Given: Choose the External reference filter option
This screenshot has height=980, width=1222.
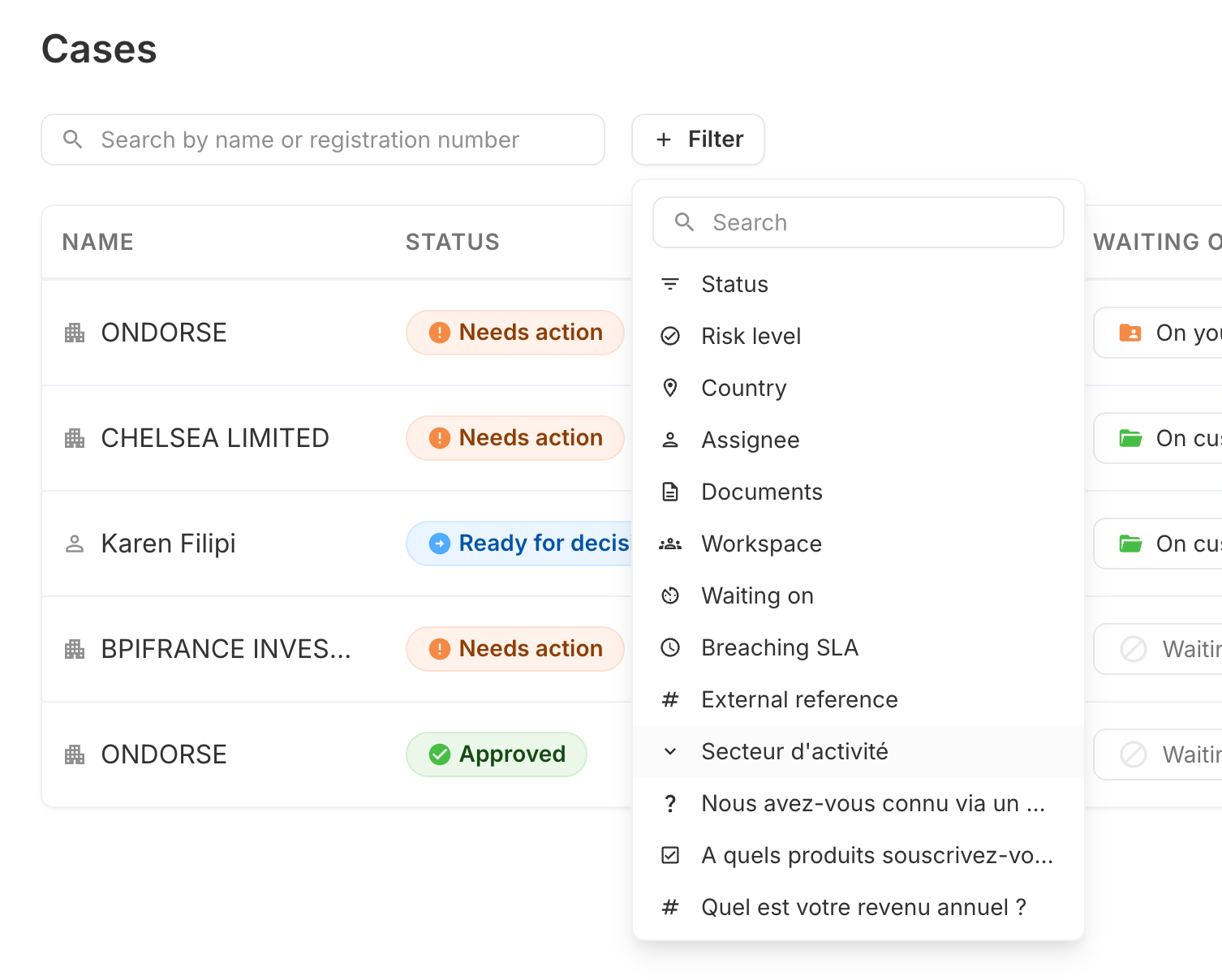Looking at the screenshot, I should 799,699.
